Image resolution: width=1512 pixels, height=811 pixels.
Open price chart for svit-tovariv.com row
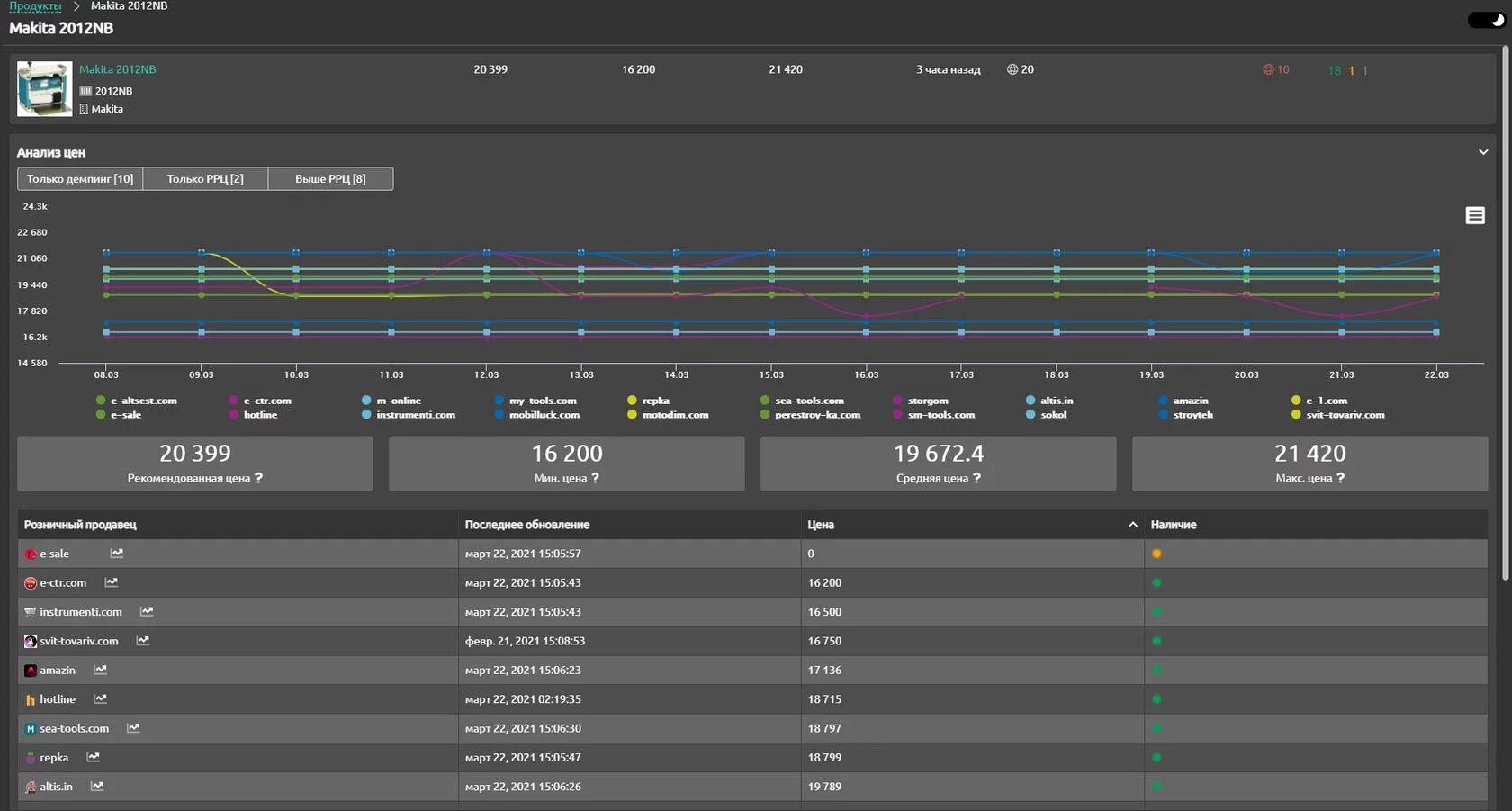pyautogui.click(x=143, y=641)
